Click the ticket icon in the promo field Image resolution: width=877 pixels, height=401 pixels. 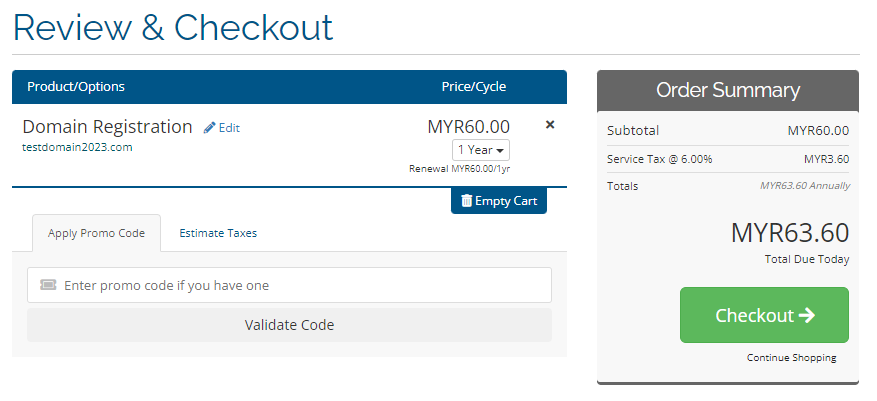[x=48, y=285]
